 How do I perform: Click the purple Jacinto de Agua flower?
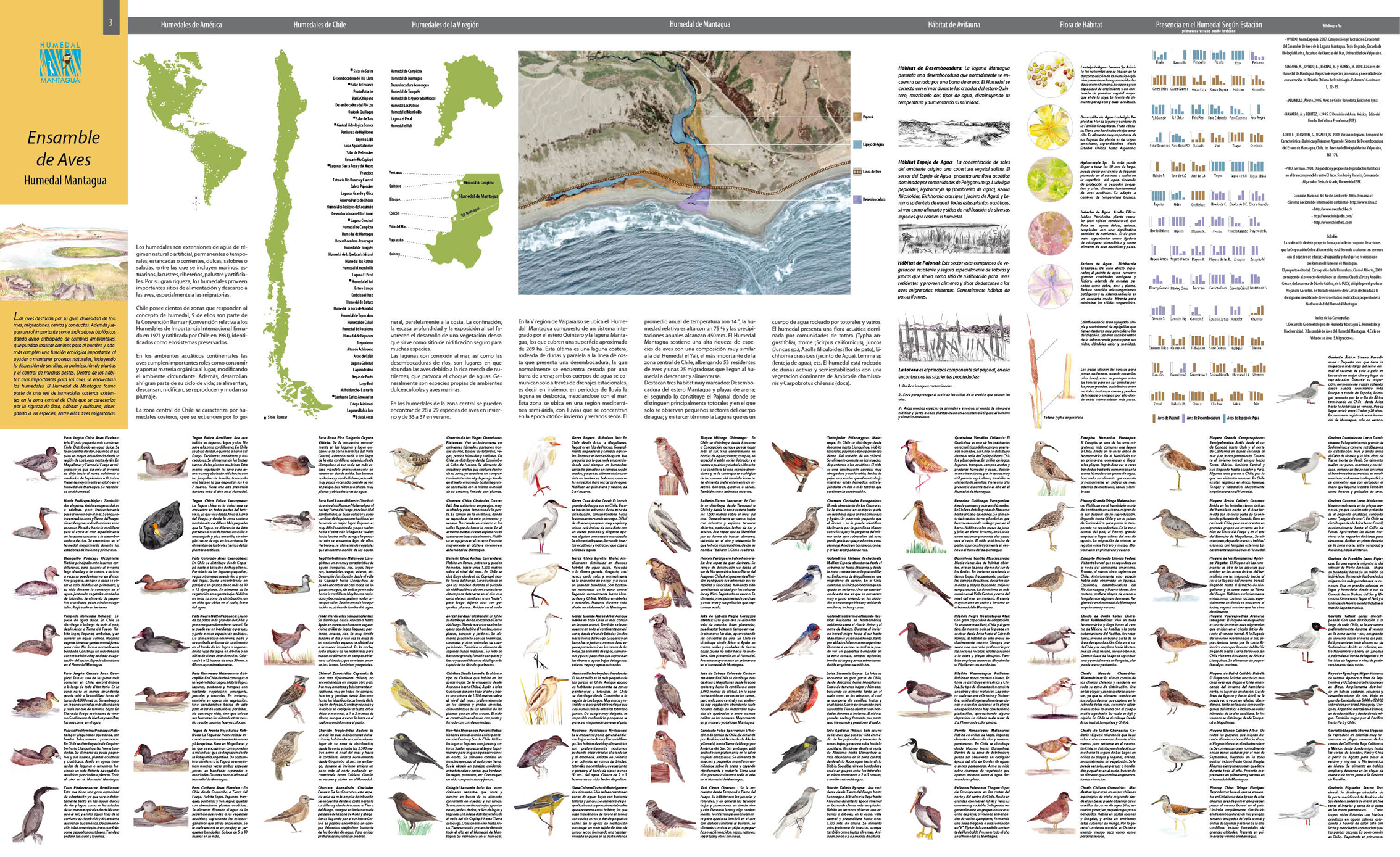(x=1050, y=286)
